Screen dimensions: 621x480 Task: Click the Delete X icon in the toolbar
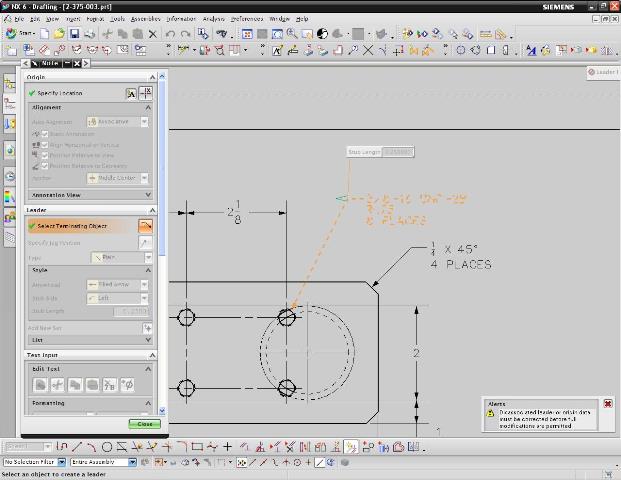coord(152,33)
